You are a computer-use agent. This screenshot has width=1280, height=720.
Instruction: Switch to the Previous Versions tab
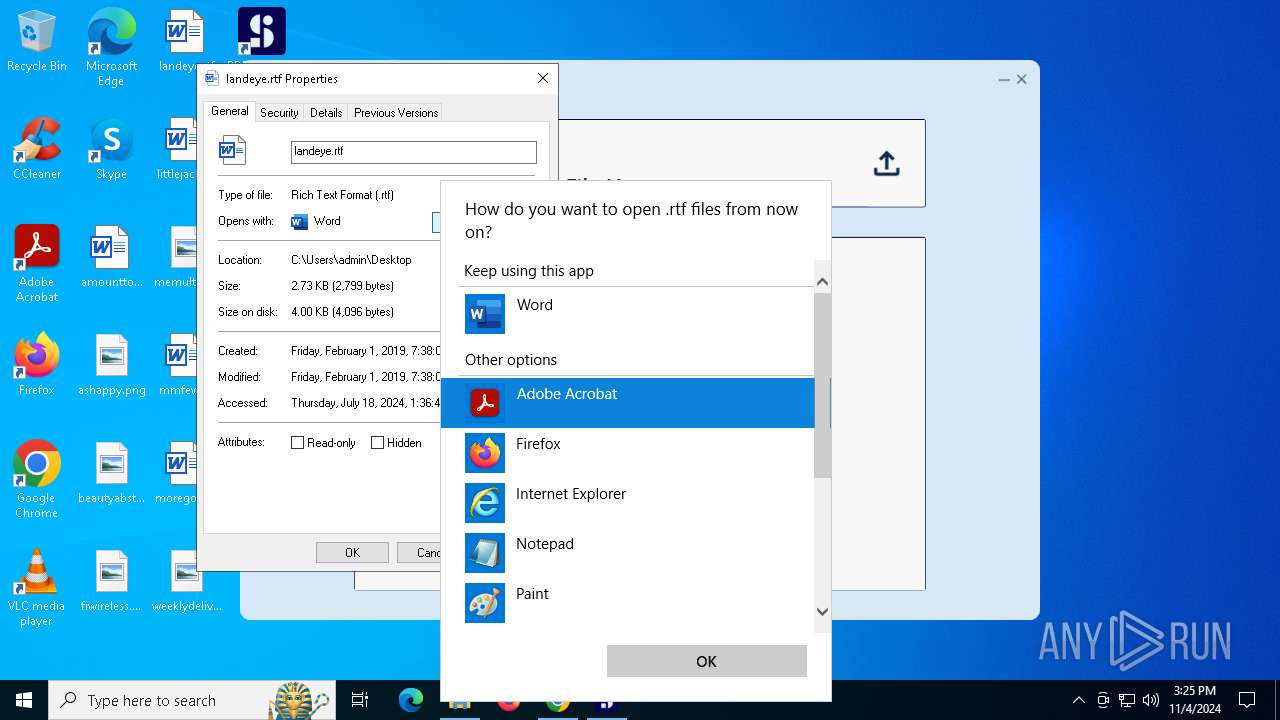[396, 113]
